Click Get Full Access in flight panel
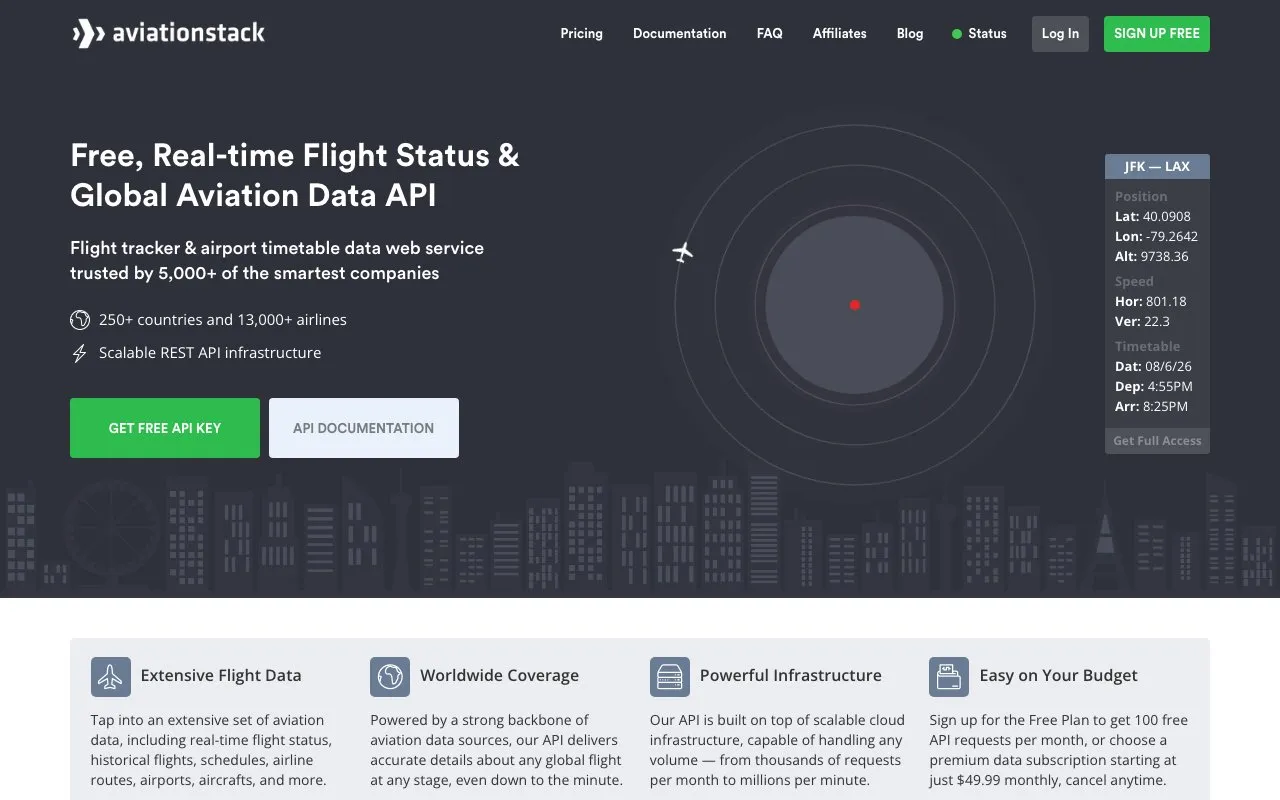The image size is (1280, 800). click(1157, 441)
